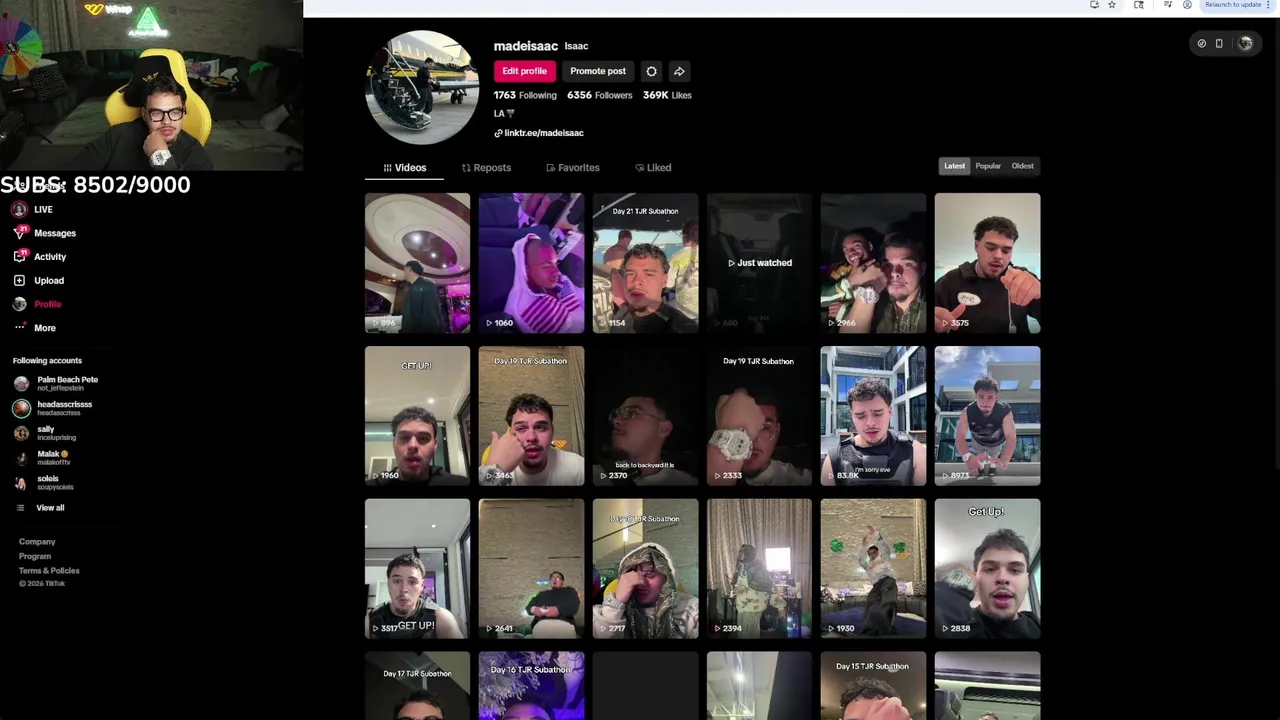The width and height of the screenshot is (1280, 720).
Task: Click the phone app icon top right
Action: coord(1219,44)
